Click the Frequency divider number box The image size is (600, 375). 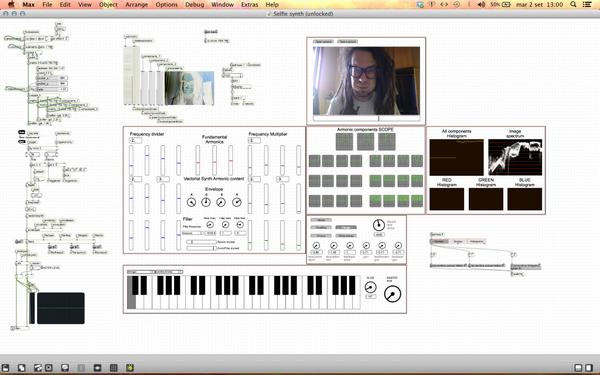(x=135, y=140)
